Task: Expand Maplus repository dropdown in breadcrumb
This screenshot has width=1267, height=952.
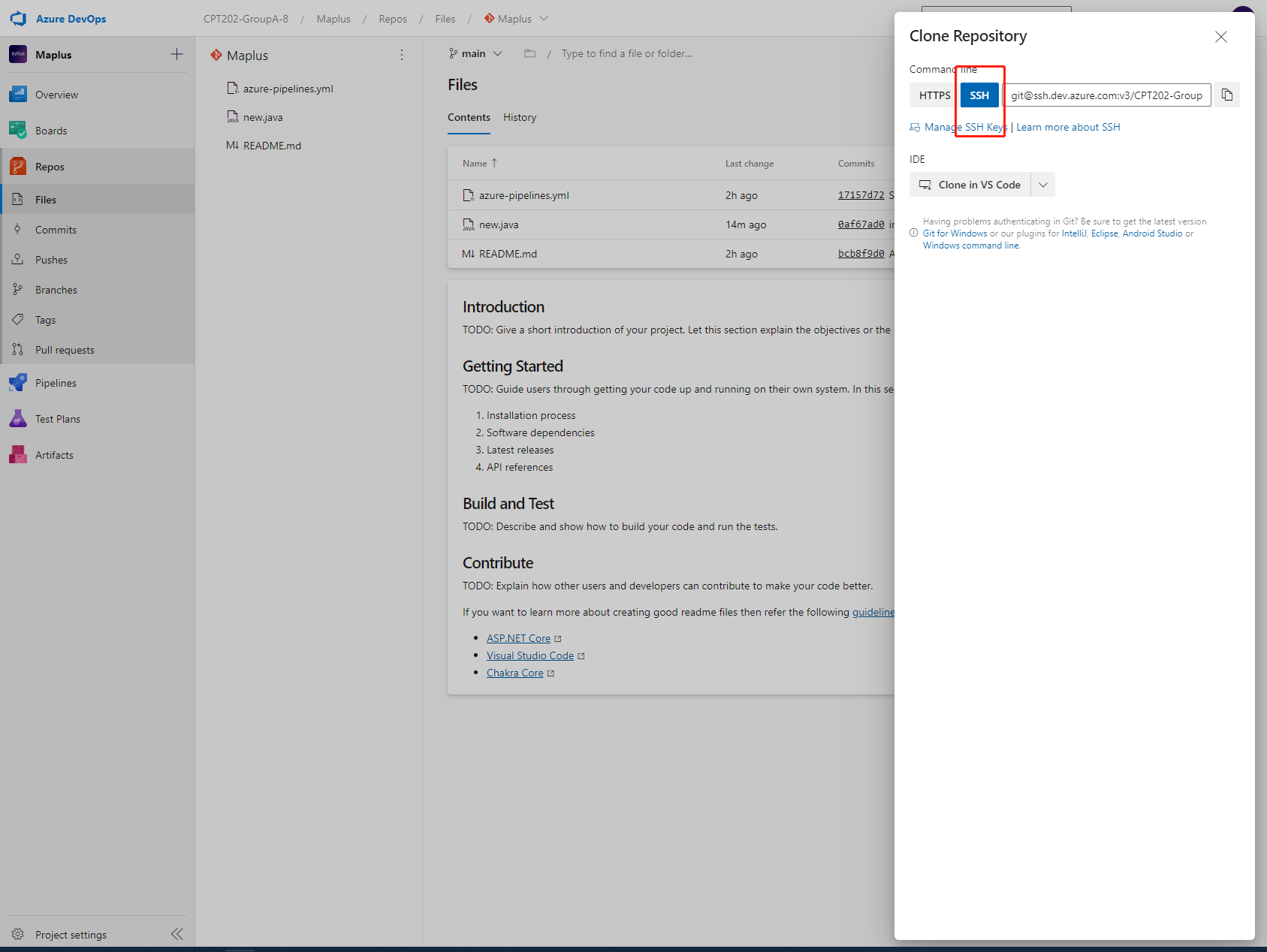Action: [544, 19]
